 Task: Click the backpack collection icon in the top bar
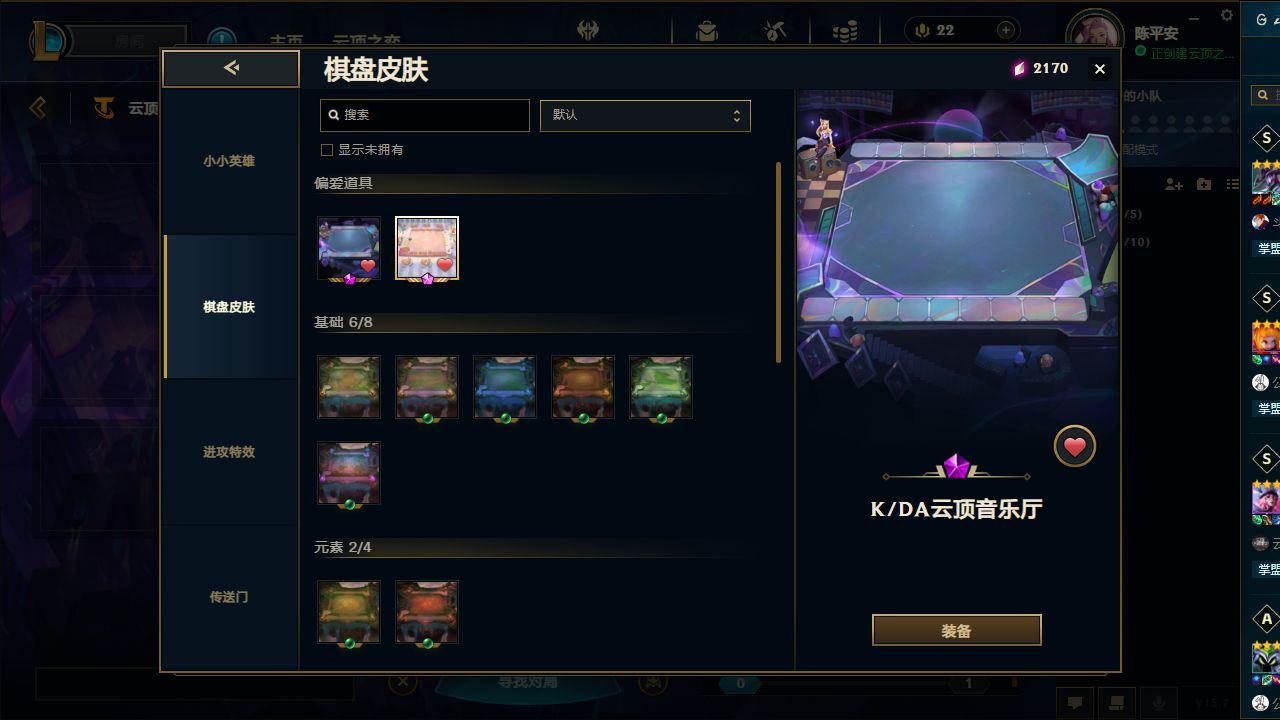click(707, 31)
